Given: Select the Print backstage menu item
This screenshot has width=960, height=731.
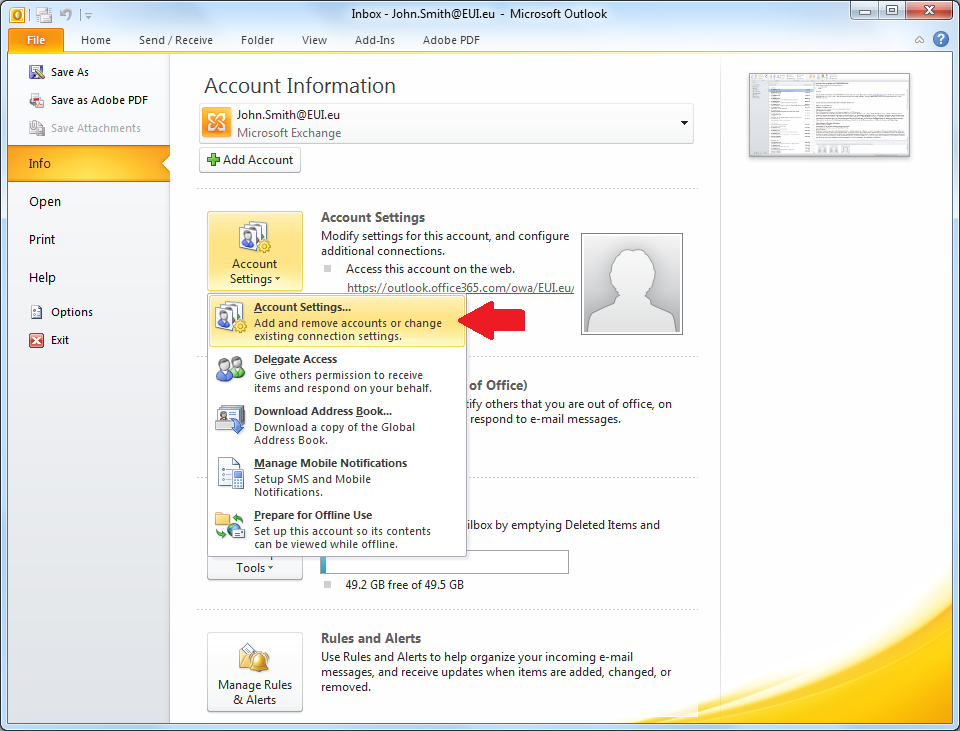Looking at the screenshot, I should (x=42, y=240).
